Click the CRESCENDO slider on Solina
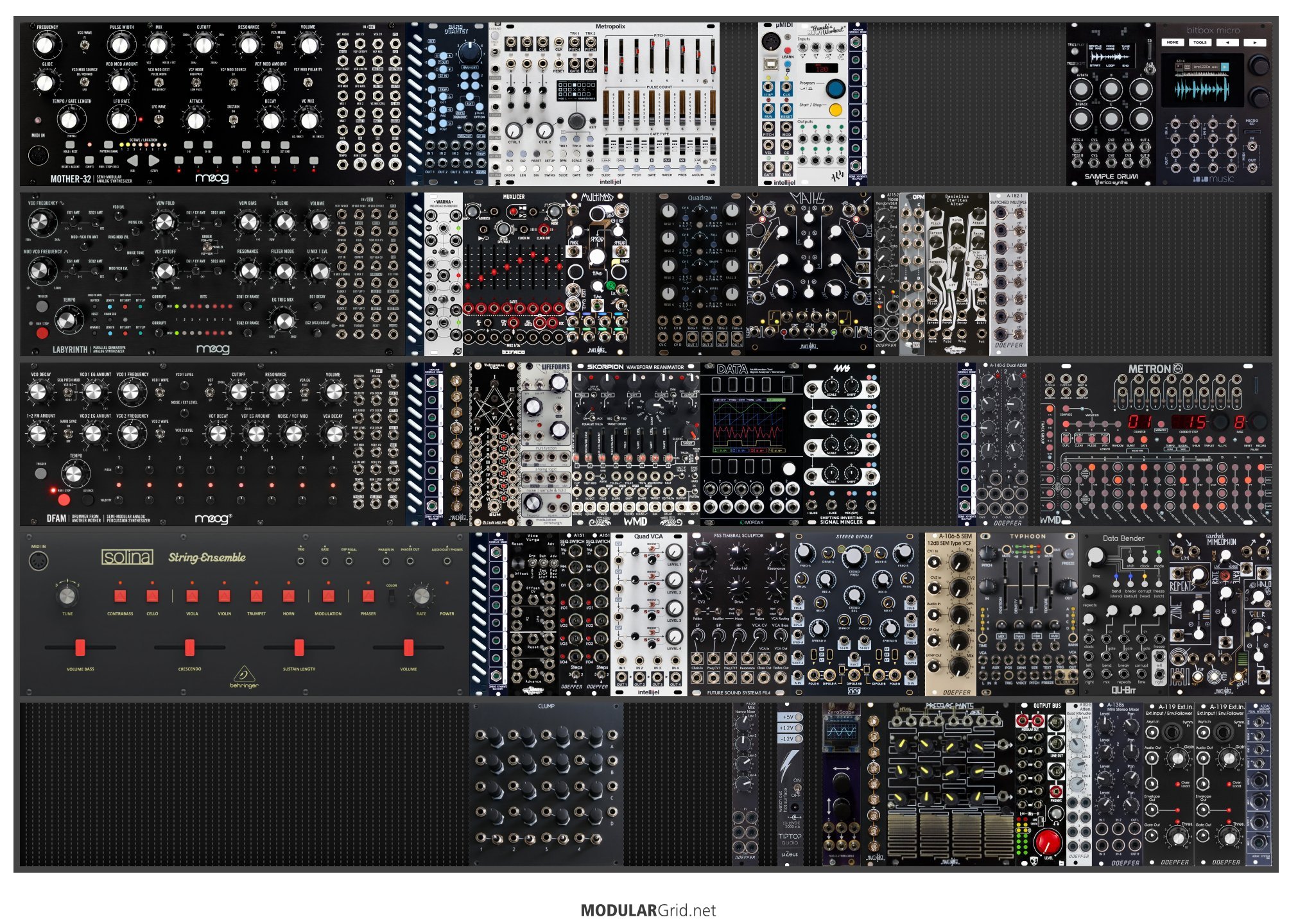The image size is (1298, 924). 189,647
